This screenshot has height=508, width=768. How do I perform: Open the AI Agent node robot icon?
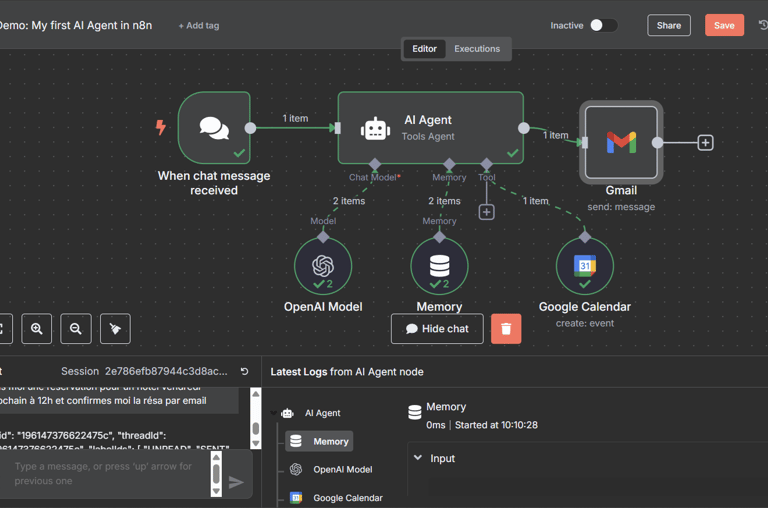375,129
